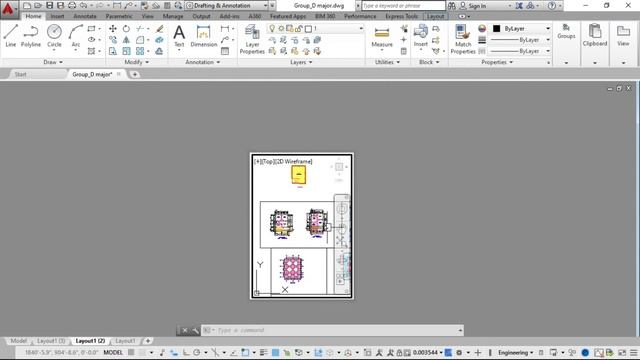Open the Text tool

tap(179, 36)
